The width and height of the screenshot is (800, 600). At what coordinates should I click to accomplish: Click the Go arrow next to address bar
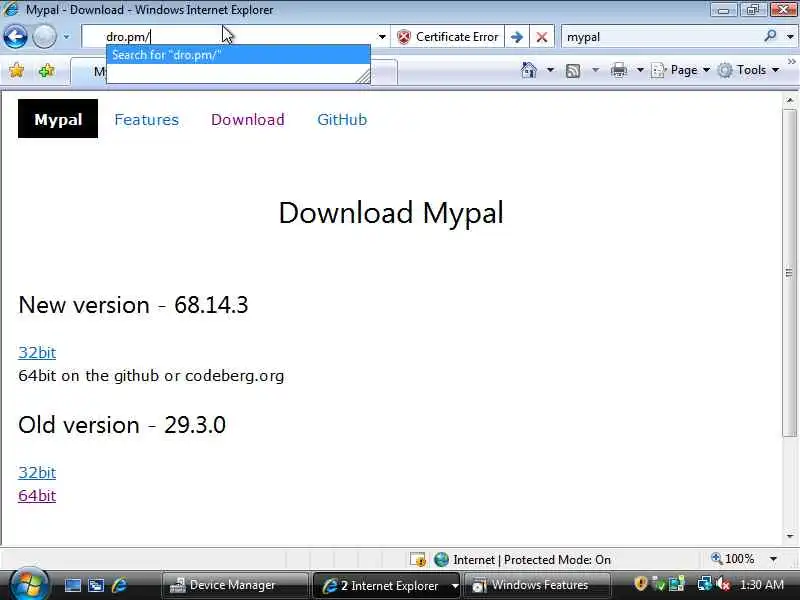(x=517, y=37)
